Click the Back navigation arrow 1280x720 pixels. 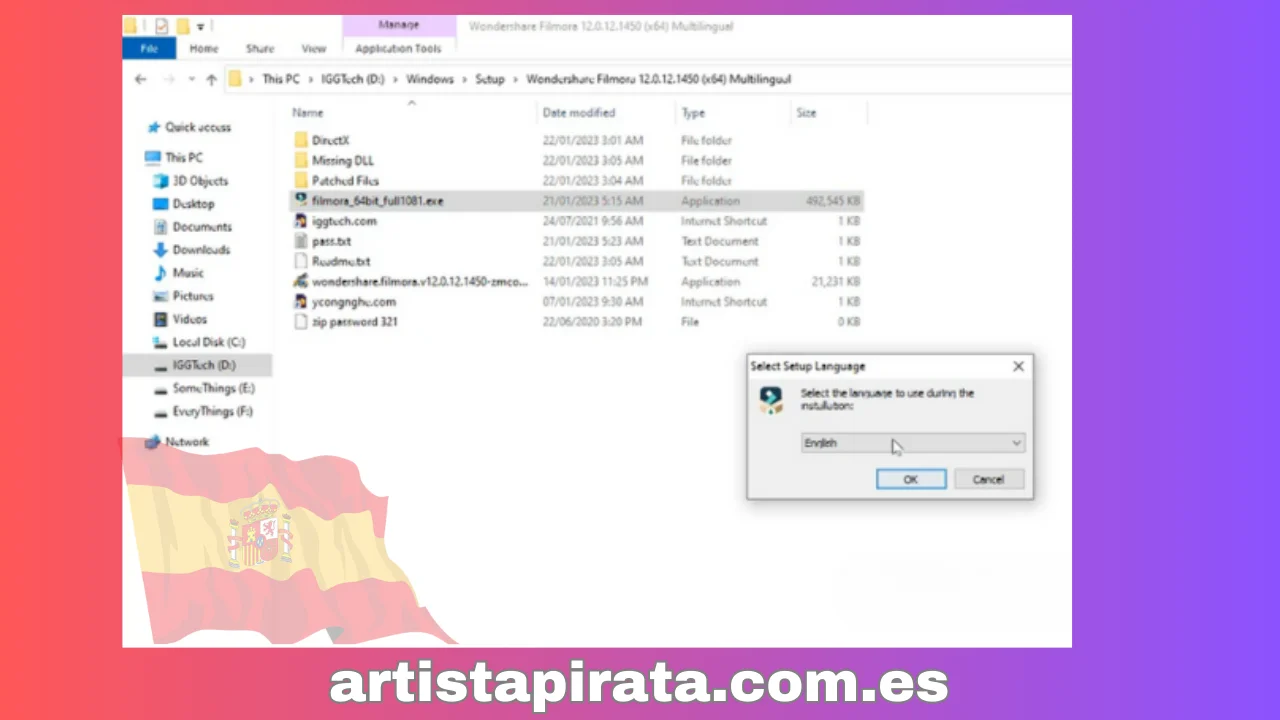pyautogui.click(x=141, y=79)
